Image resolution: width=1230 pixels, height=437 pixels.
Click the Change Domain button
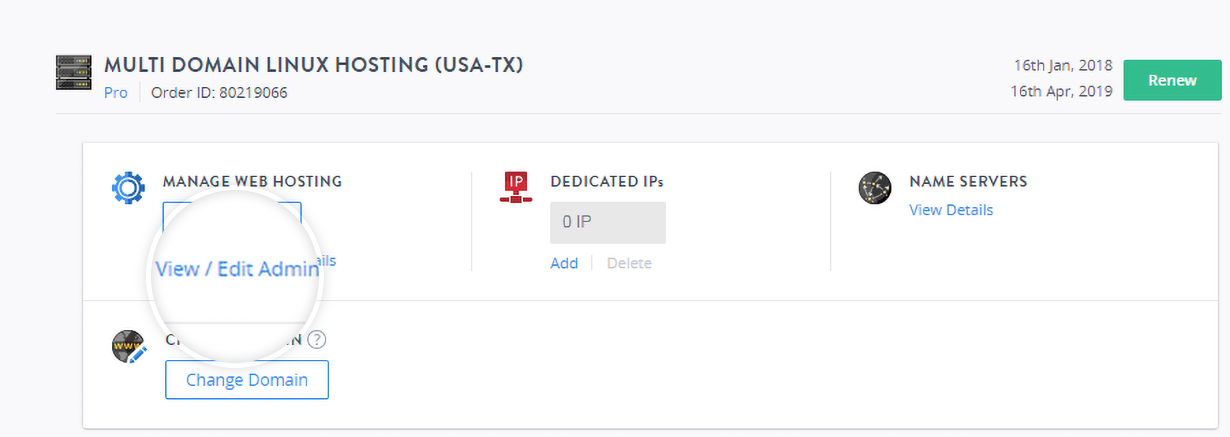pyautogui.click(x=246, y=380)
